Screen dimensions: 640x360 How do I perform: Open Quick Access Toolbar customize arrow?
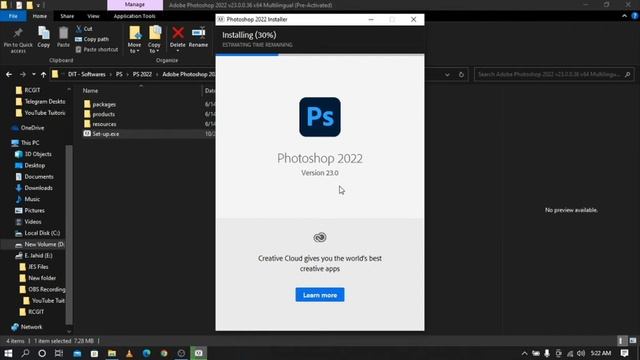(38, 5)
